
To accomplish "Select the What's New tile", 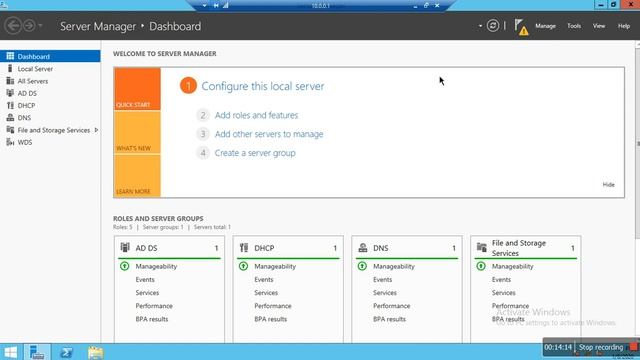I will coord(137,132).
